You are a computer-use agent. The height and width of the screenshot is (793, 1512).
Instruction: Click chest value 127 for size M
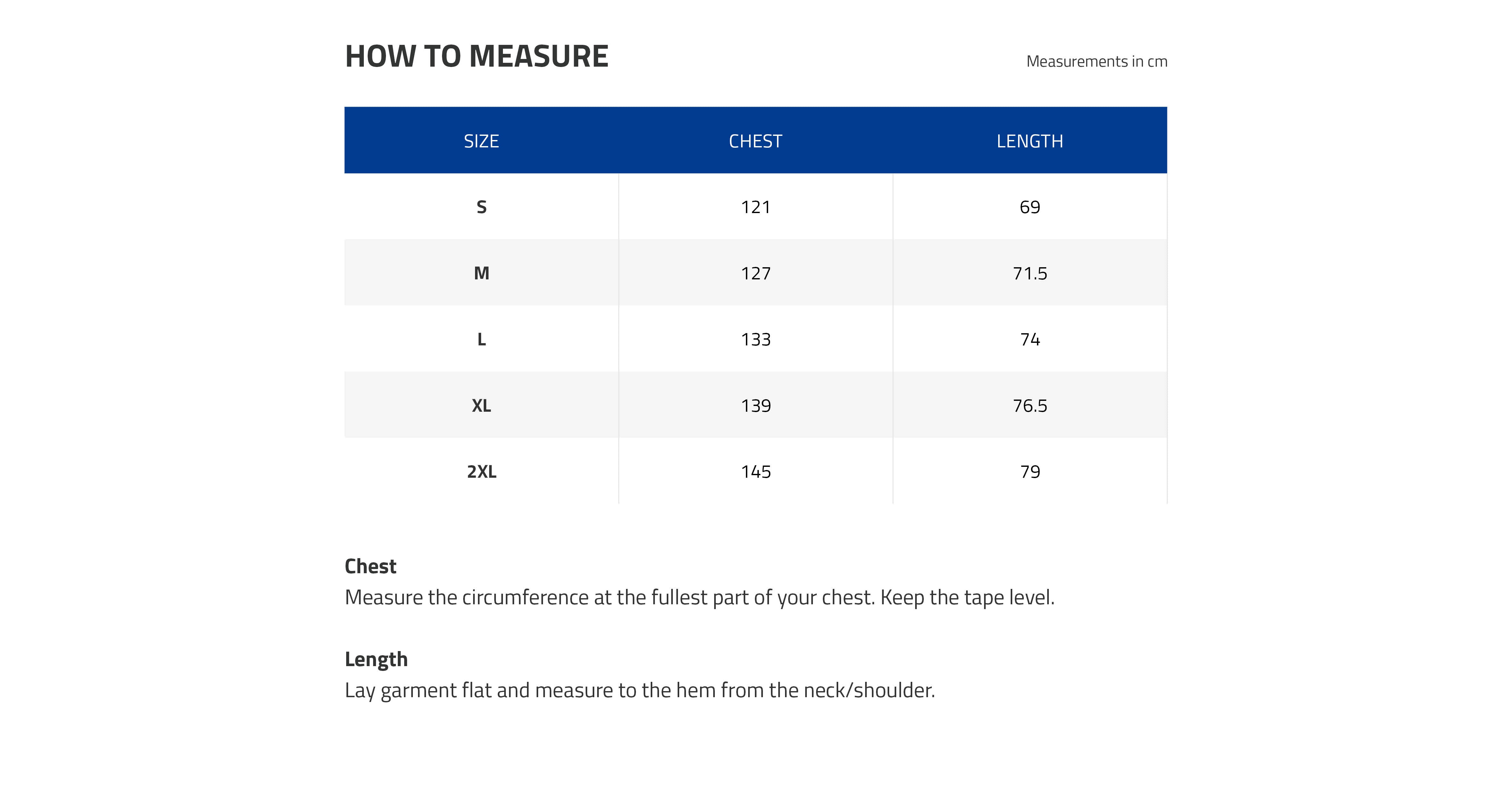click(x=755, y=273)
